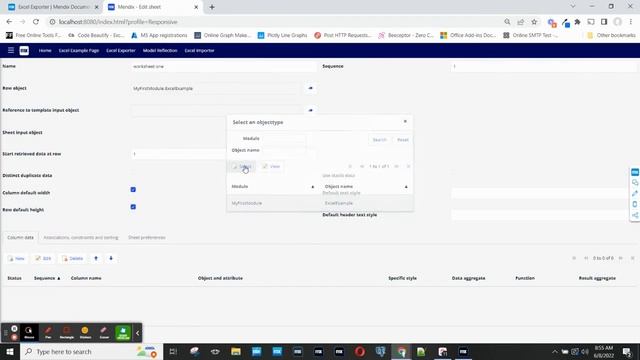Viewport: 640px width, 360px height.
Task: Select Rectangle tool in annotation toolbar
Action: (67, 332)
